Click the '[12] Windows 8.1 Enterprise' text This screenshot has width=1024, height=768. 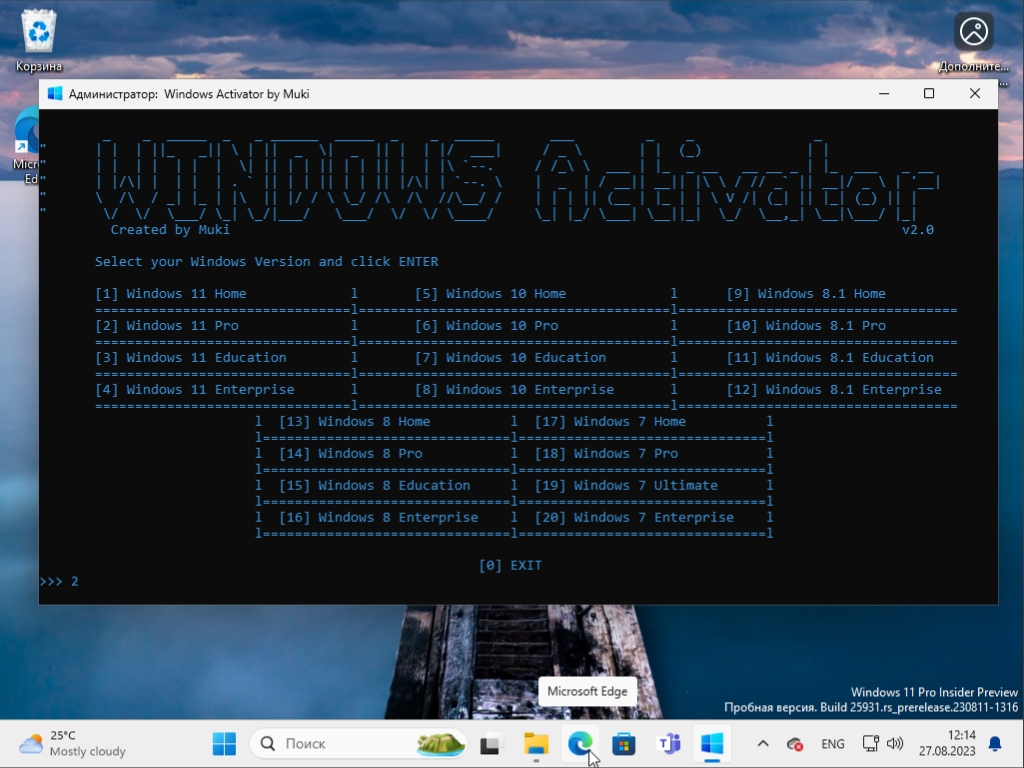coord(834,390)
